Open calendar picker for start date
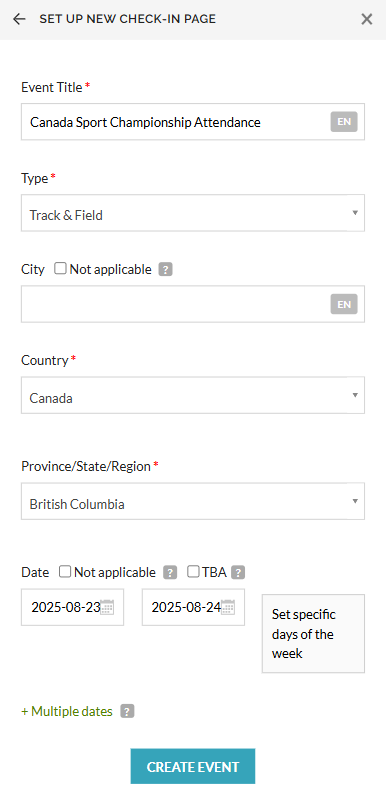The width and height of the screenshot is (386, 811). [x=107, y=607]
